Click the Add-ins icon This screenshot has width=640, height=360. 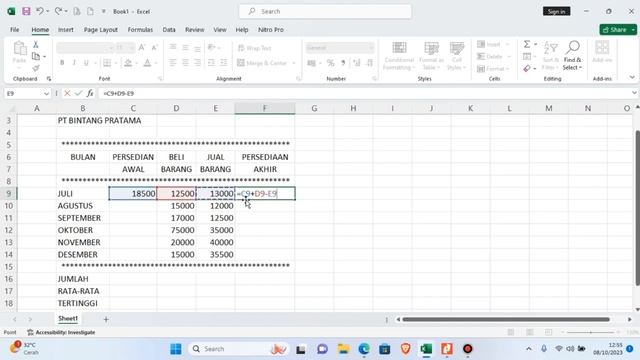point(602,48)
